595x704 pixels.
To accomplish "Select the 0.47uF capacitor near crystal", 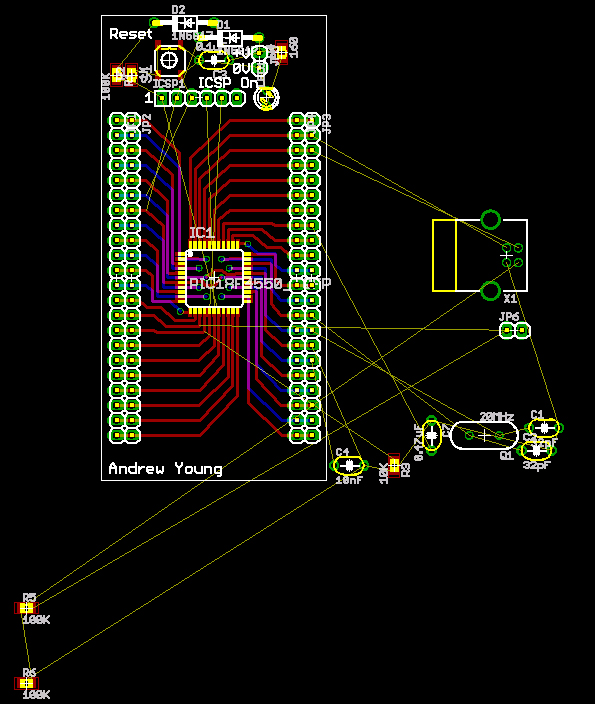I will (x=432, y=435).
